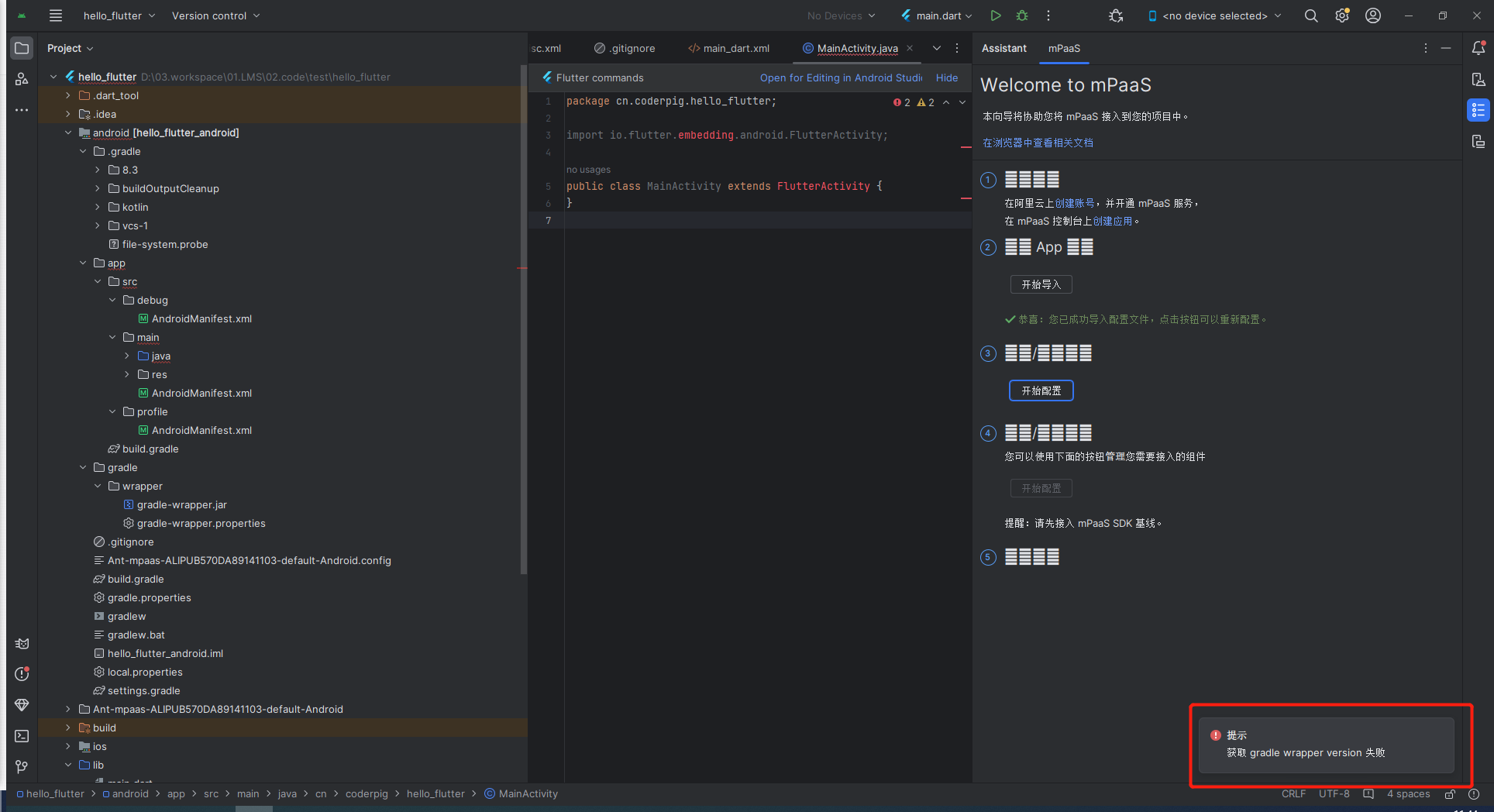Image resolution: width=1494 pixels, height=812 pixels.
Task: Click highlighted 开始配置 button in step 3
Action: pyautogui.click(x=1041, y=391)
